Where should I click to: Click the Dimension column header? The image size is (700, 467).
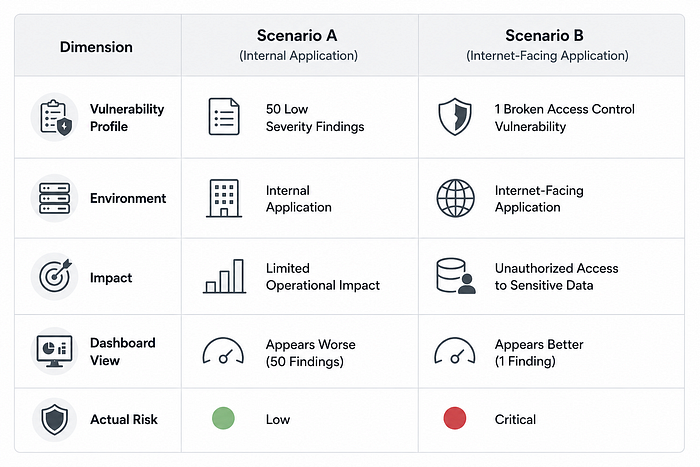96,47
